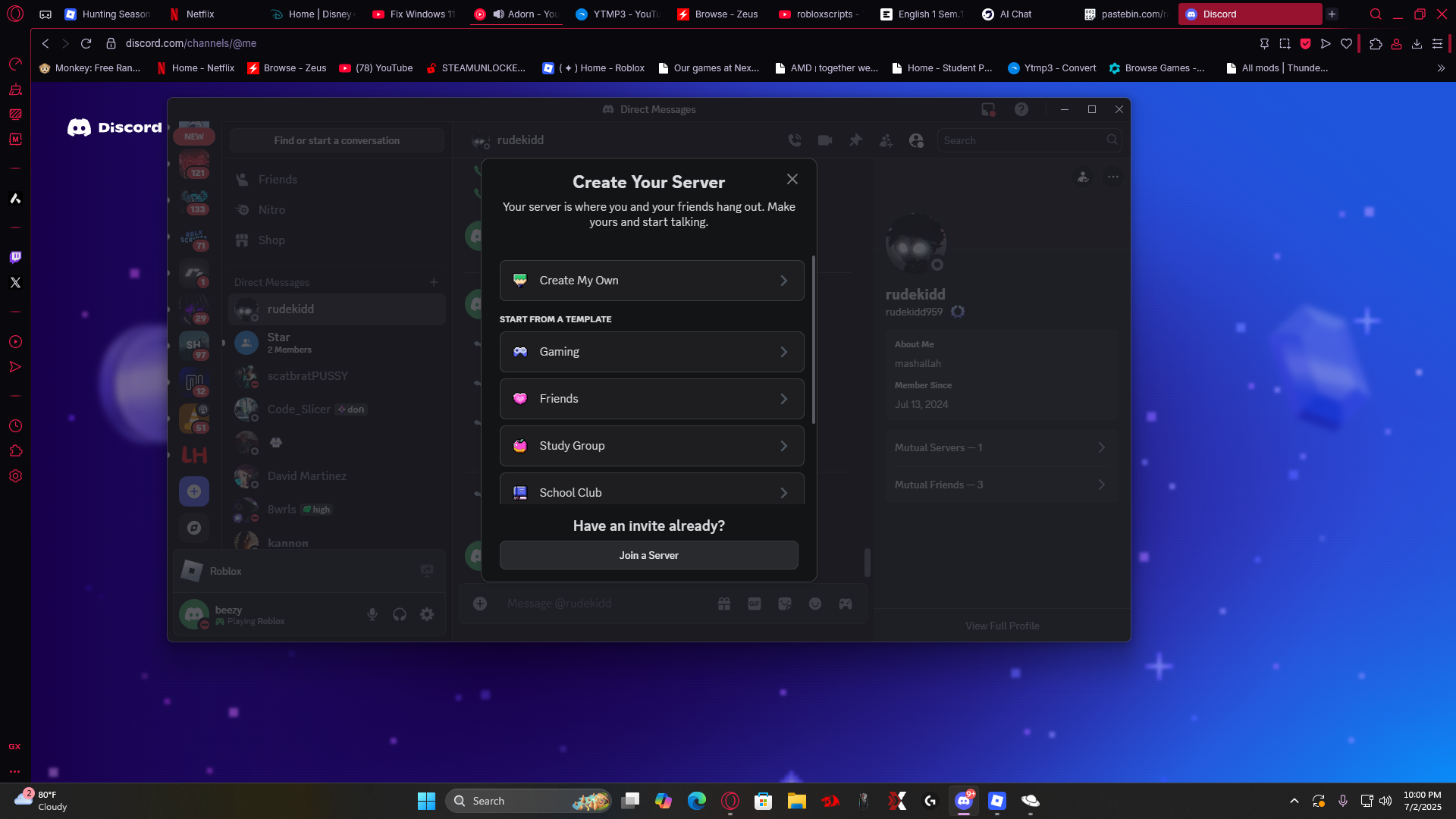Choose the Study Group server template
Screen dimensions: 1456x819
tap(652, 446)
